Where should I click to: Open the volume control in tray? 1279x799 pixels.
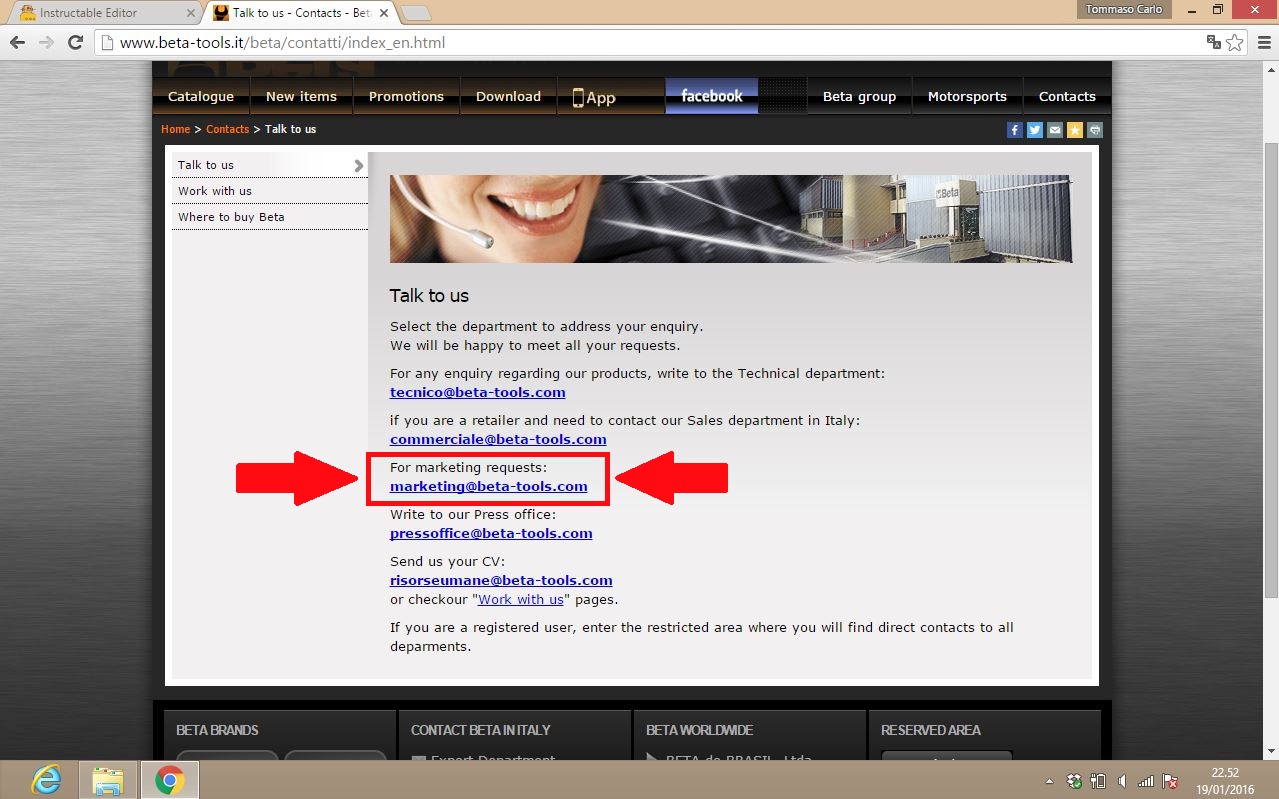coord(1122,781)
